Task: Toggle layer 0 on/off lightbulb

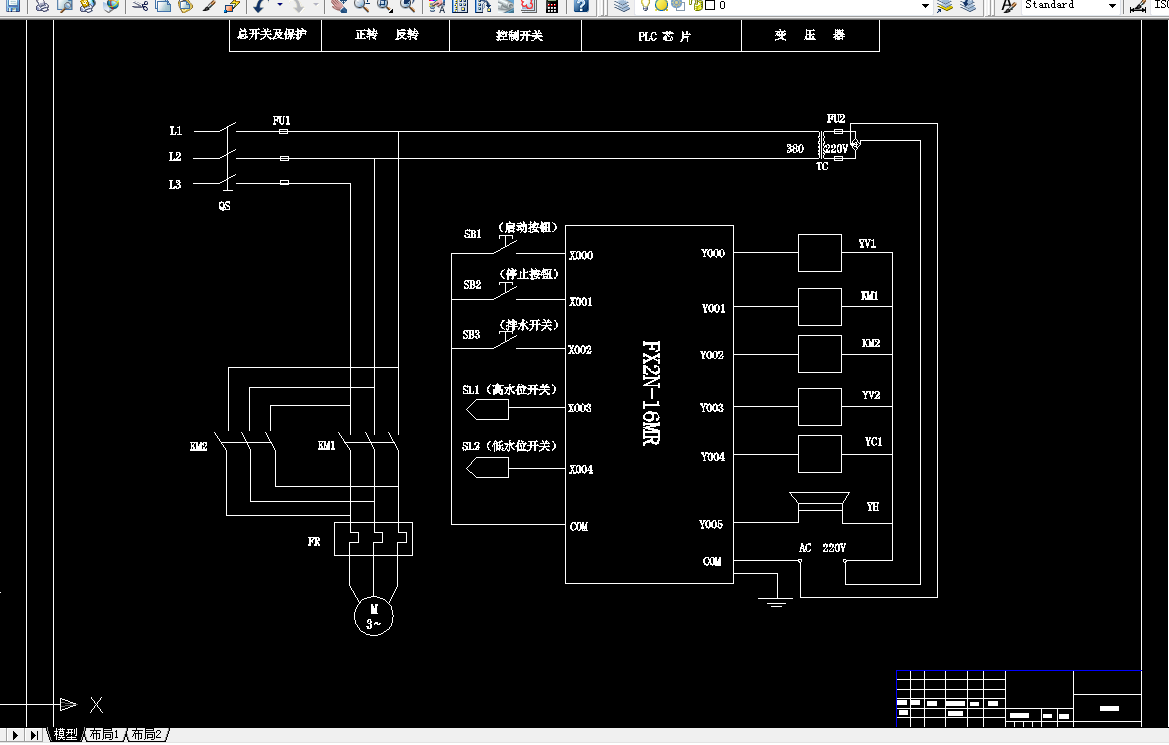Action: 646,6
